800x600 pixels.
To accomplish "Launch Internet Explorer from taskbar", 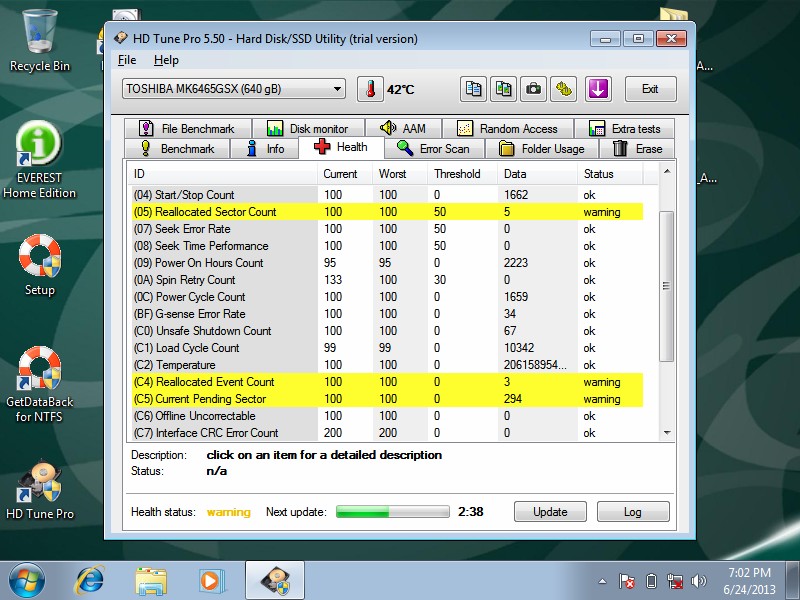I will pyautogui.click(x=90, y=581).
